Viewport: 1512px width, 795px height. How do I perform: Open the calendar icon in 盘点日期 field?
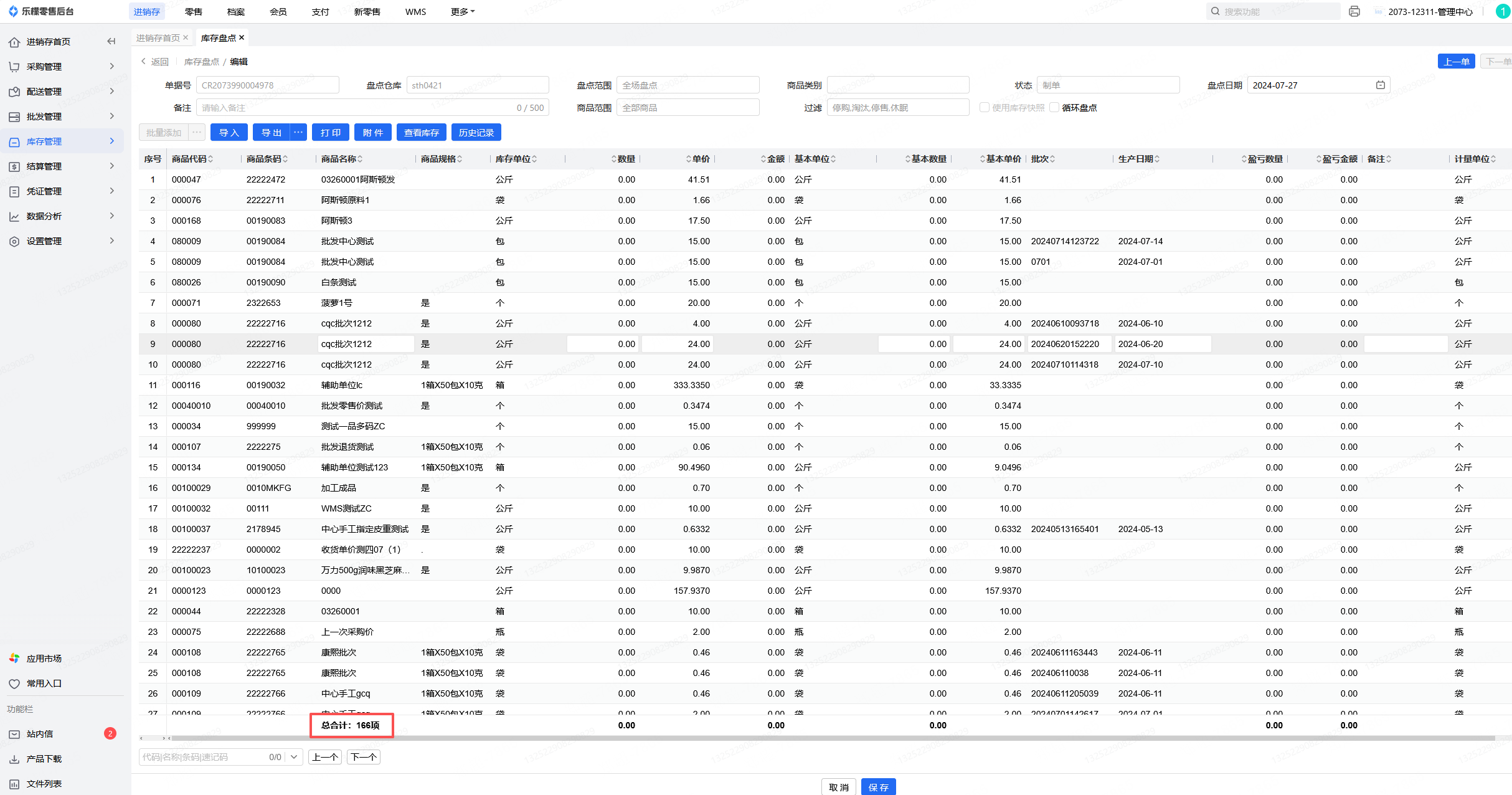[1380, 85]
